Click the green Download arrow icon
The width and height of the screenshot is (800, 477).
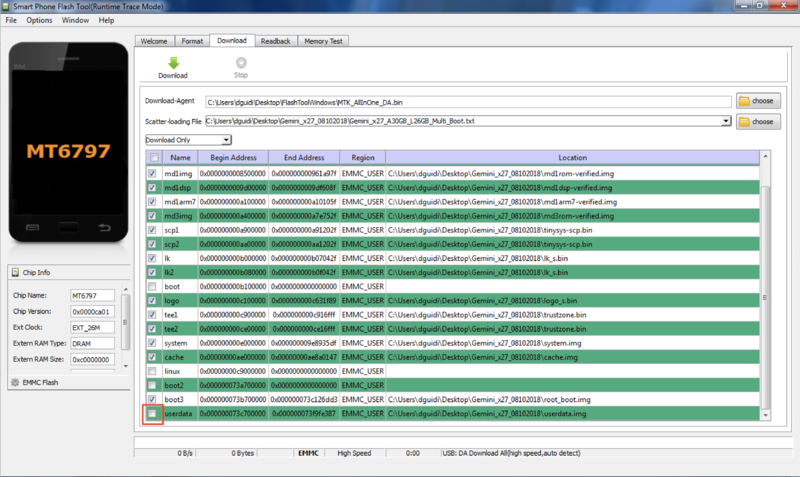point(173,62)
